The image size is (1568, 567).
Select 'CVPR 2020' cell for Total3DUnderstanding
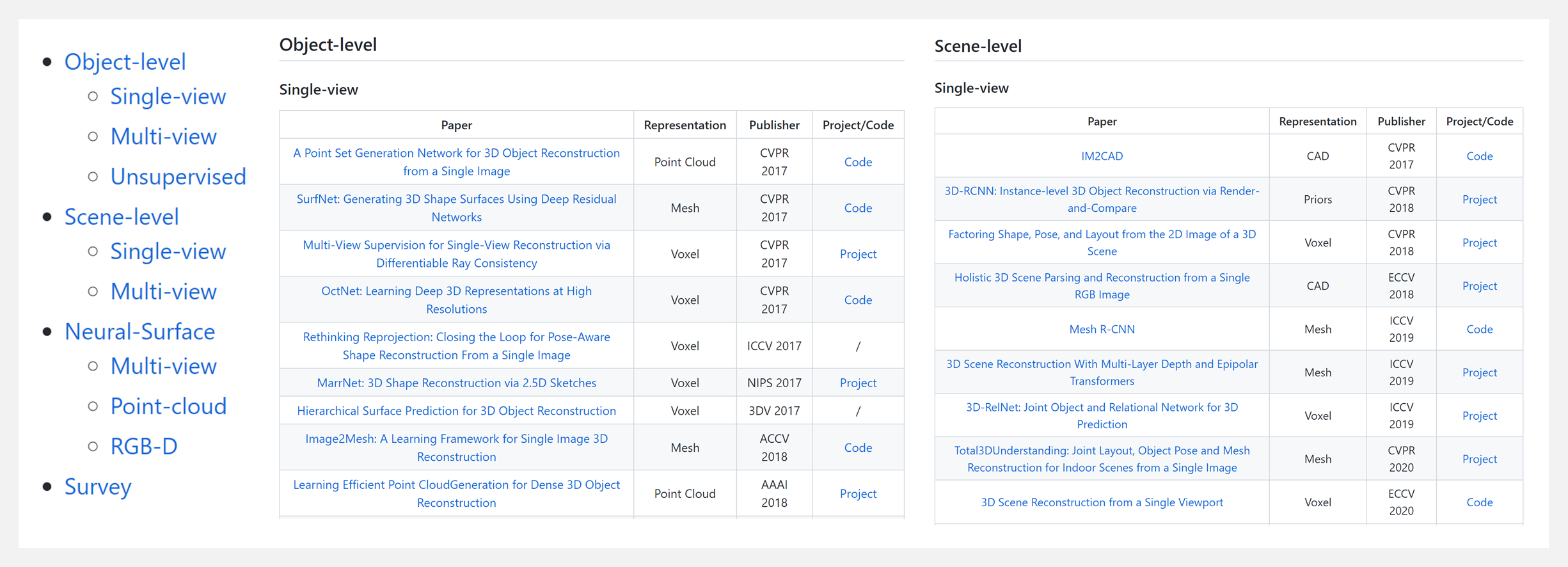(1401, 459)
